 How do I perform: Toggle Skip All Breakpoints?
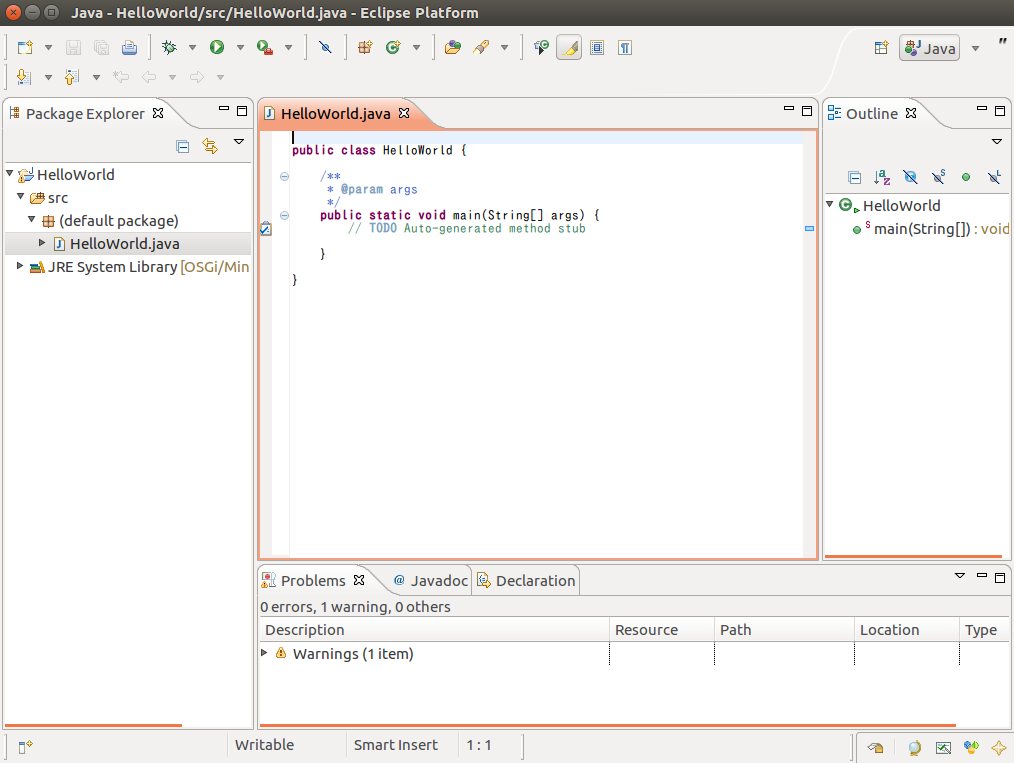325,47
